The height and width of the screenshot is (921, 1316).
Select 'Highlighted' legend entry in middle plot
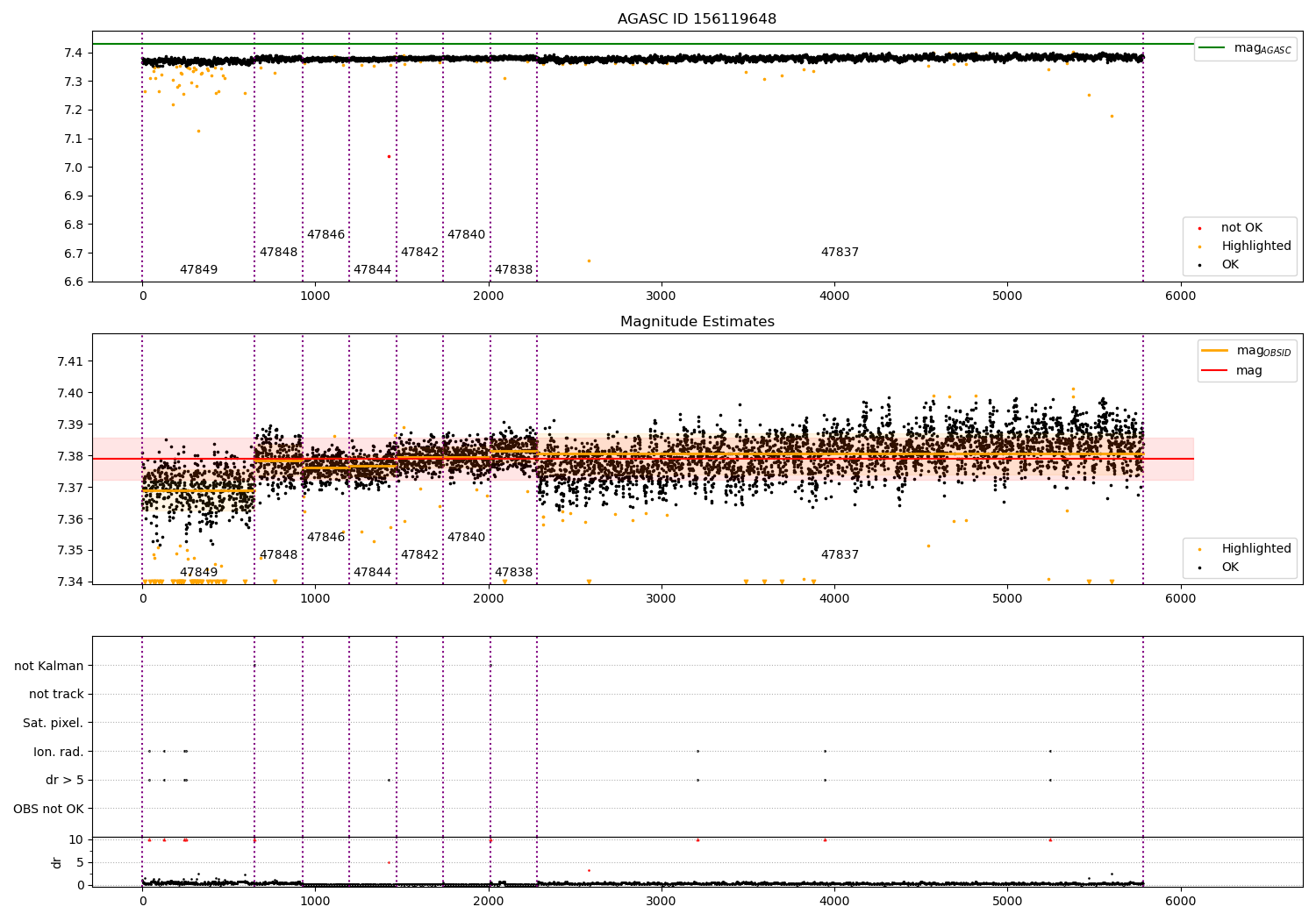click(x=1255, y=549)
